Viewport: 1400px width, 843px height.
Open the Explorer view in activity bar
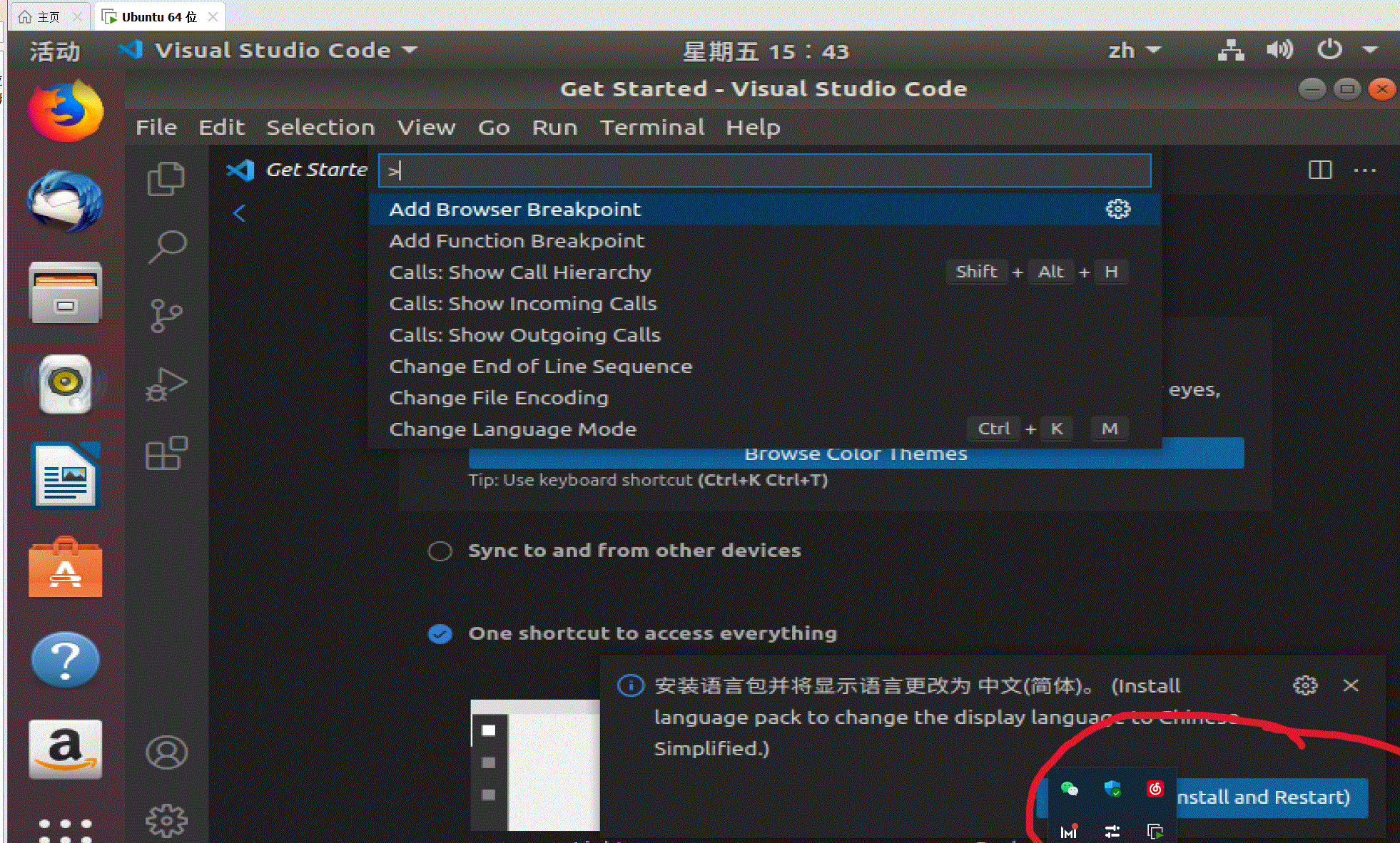[x=166, y=178]
